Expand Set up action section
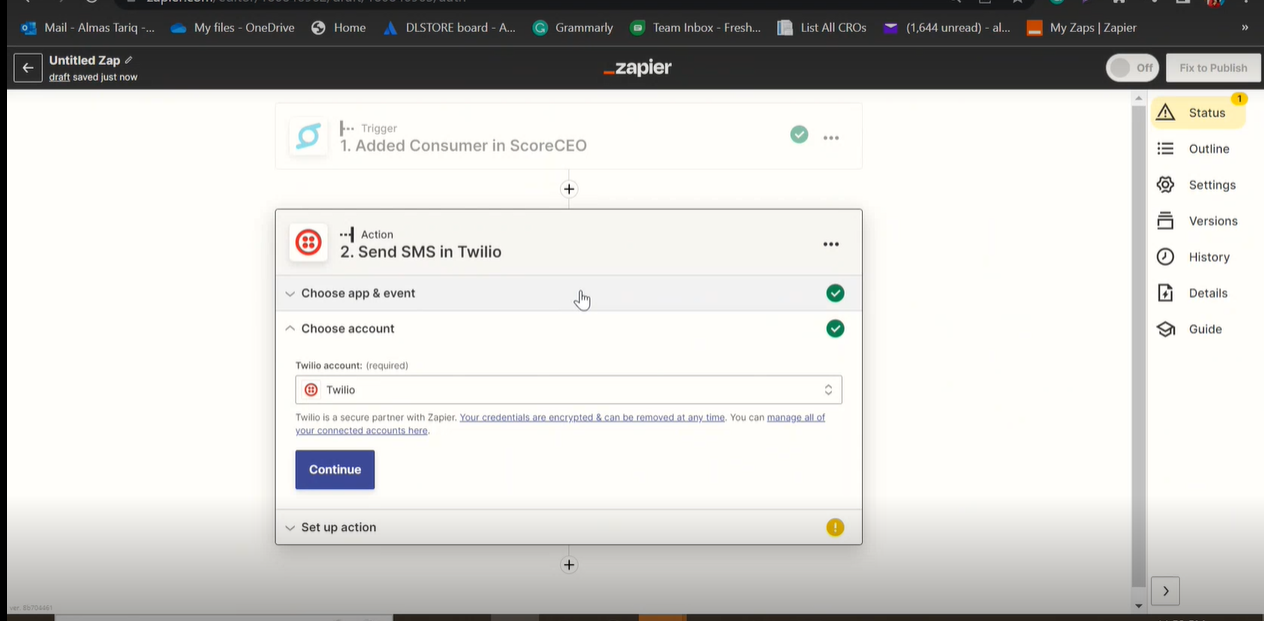1264x621 pixels. (568, 527)
